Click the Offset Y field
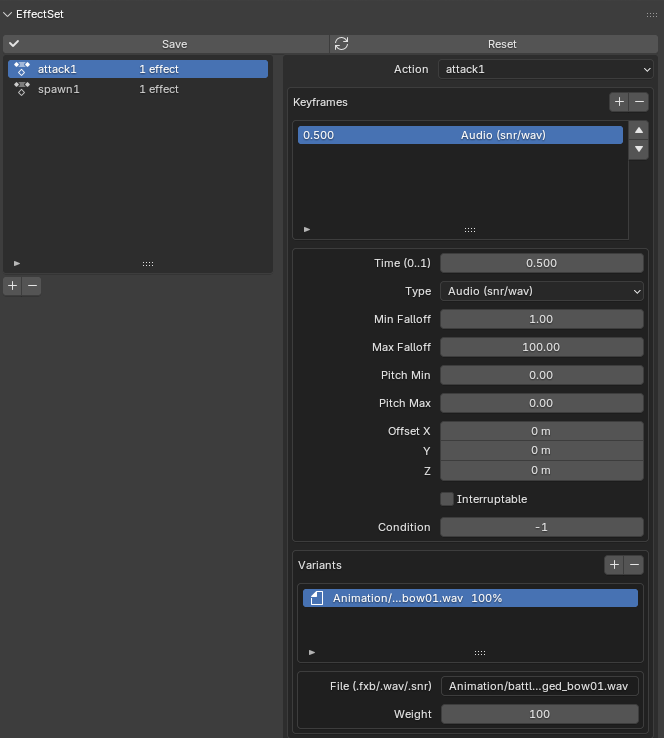Screen dimensions: 664x738 click(x=542, y=450)
